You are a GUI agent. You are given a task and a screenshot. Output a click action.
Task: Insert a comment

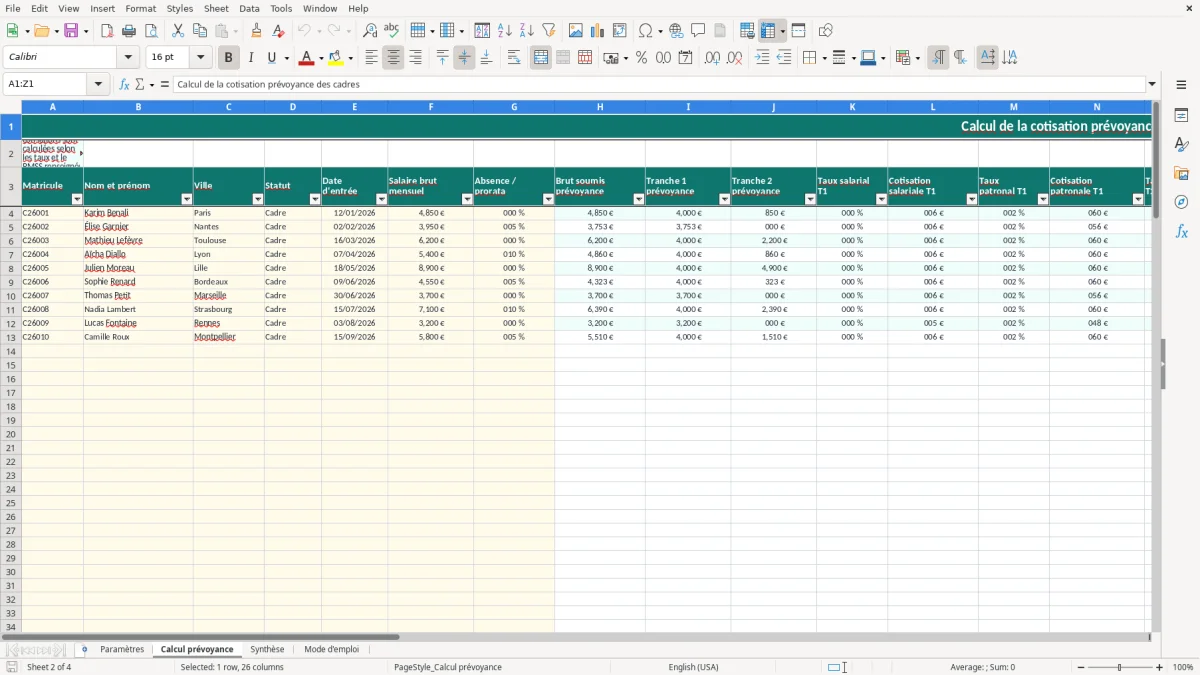(698, 31)
